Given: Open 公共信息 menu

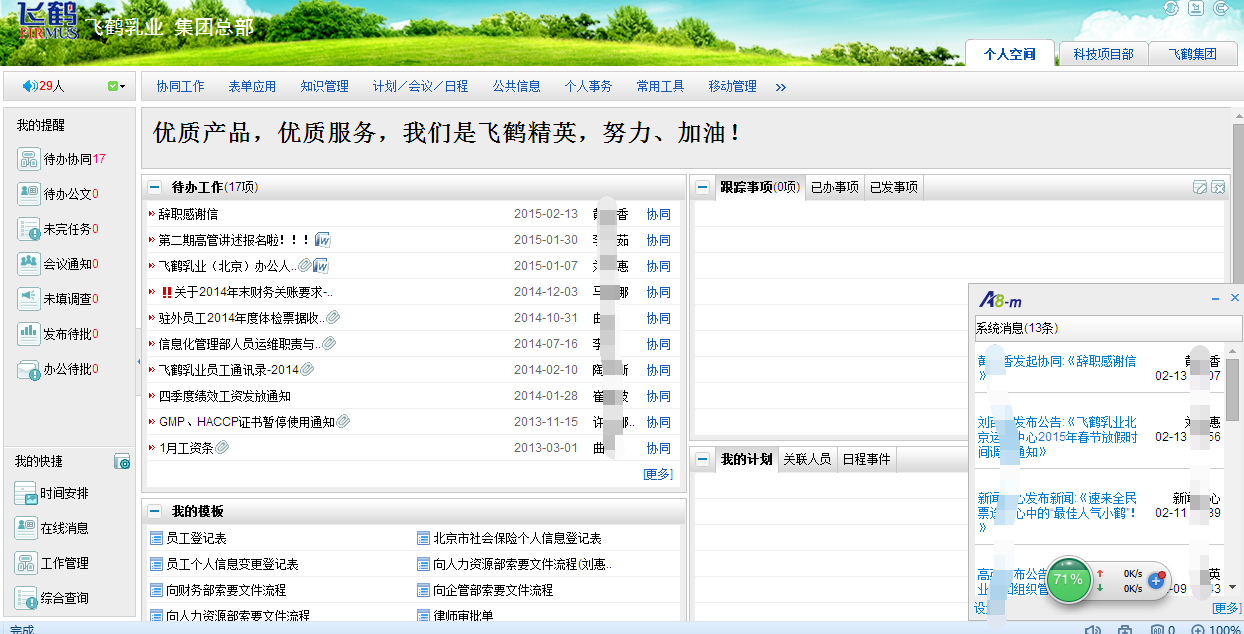Looking at the screenshot, I should click(x=516, y=87).
